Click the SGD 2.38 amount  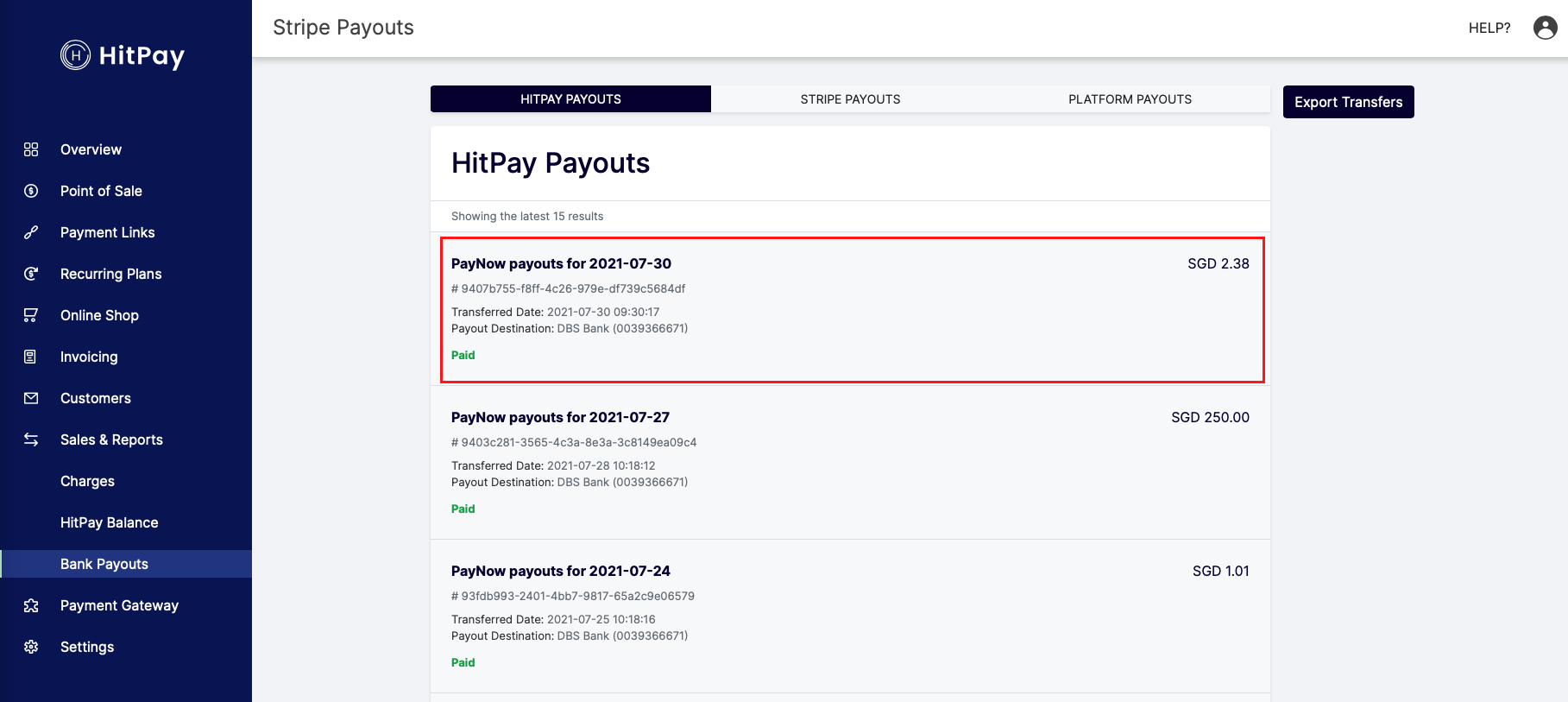[1218, 263]
